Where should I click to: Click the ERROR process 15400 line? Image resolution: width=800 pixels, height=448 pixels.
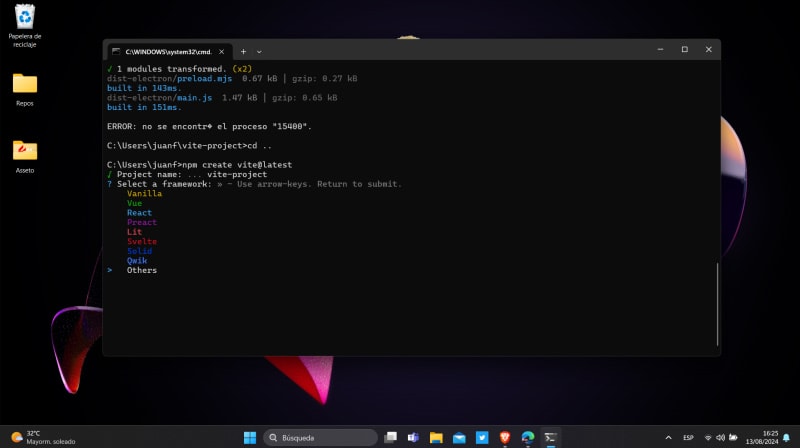click(209, 127)
